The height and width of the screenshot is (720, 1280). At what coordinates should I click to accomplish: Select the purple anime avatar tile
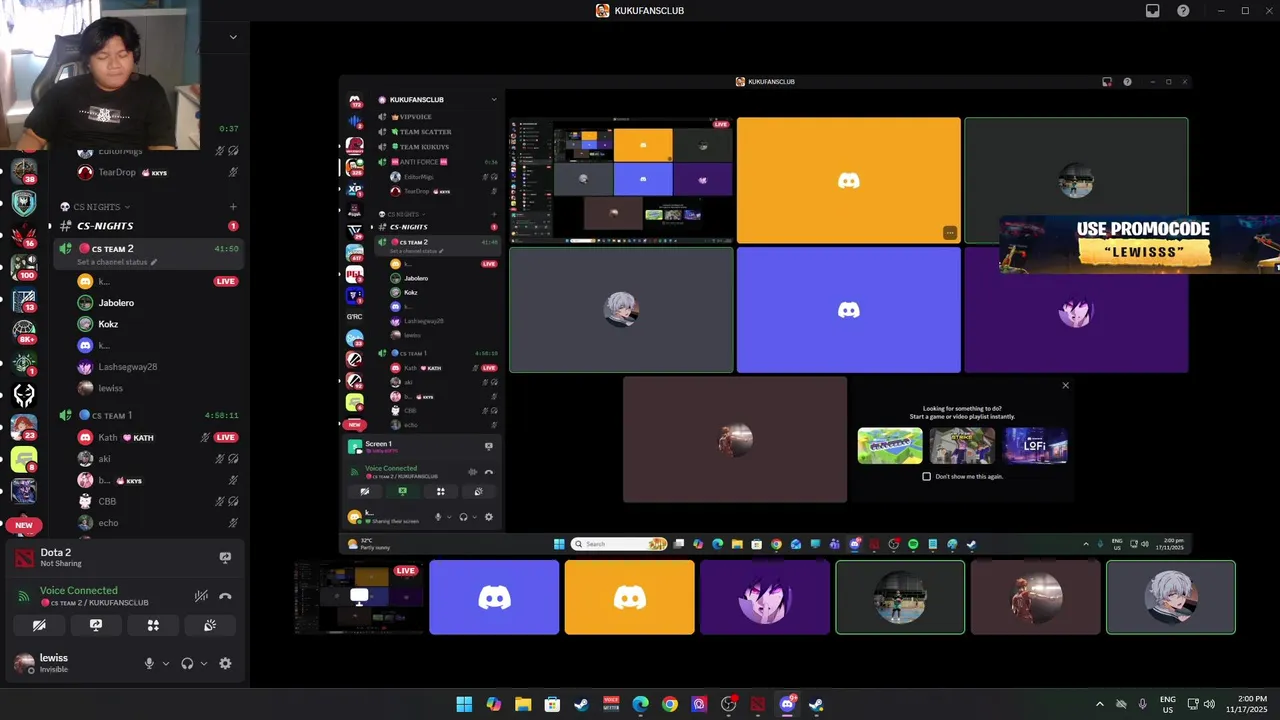click(x=765, y=598)
